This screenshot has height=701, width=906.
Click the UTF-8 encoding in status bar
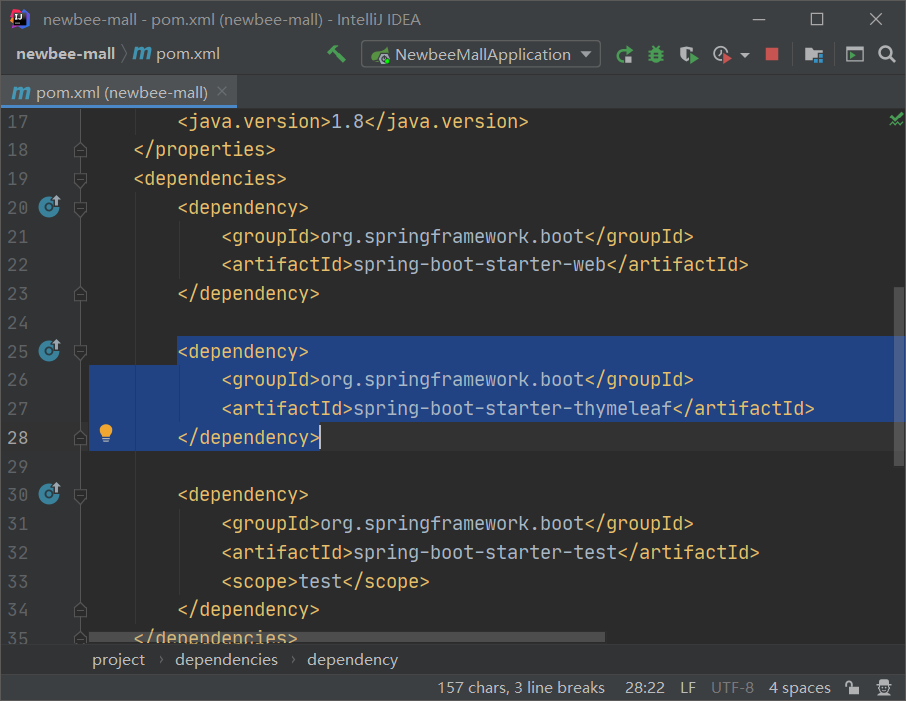pos(732,687)
